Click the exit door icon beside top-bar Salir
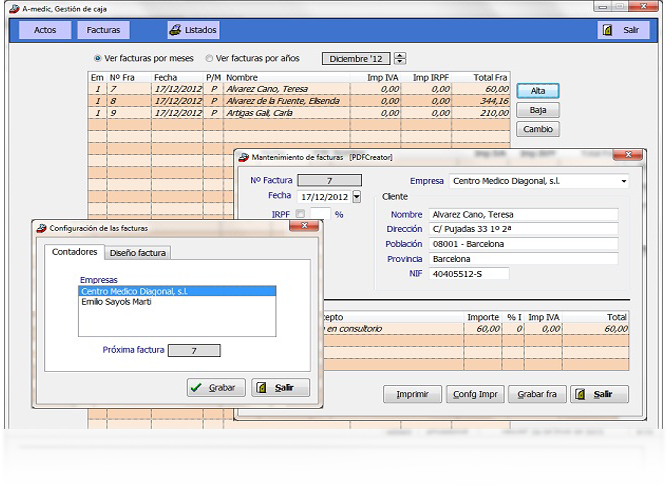This screenshot has height=489, width=668. (607, 30)
